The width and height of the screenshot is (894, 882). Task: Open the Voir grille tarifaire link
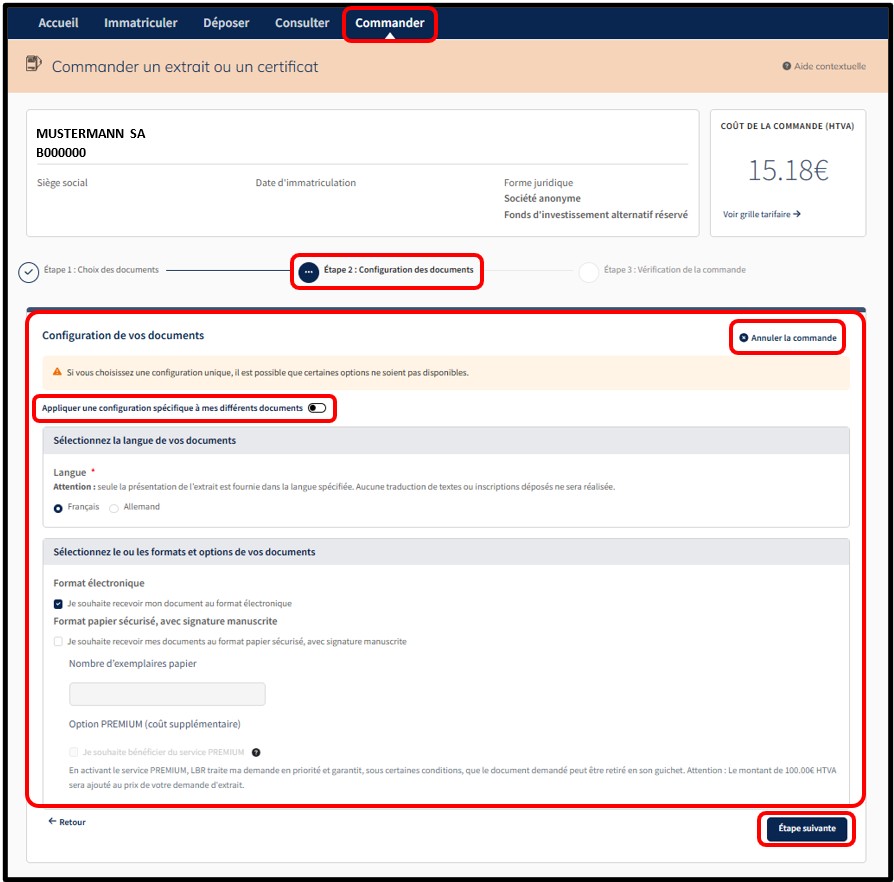(x=761, y=214)
